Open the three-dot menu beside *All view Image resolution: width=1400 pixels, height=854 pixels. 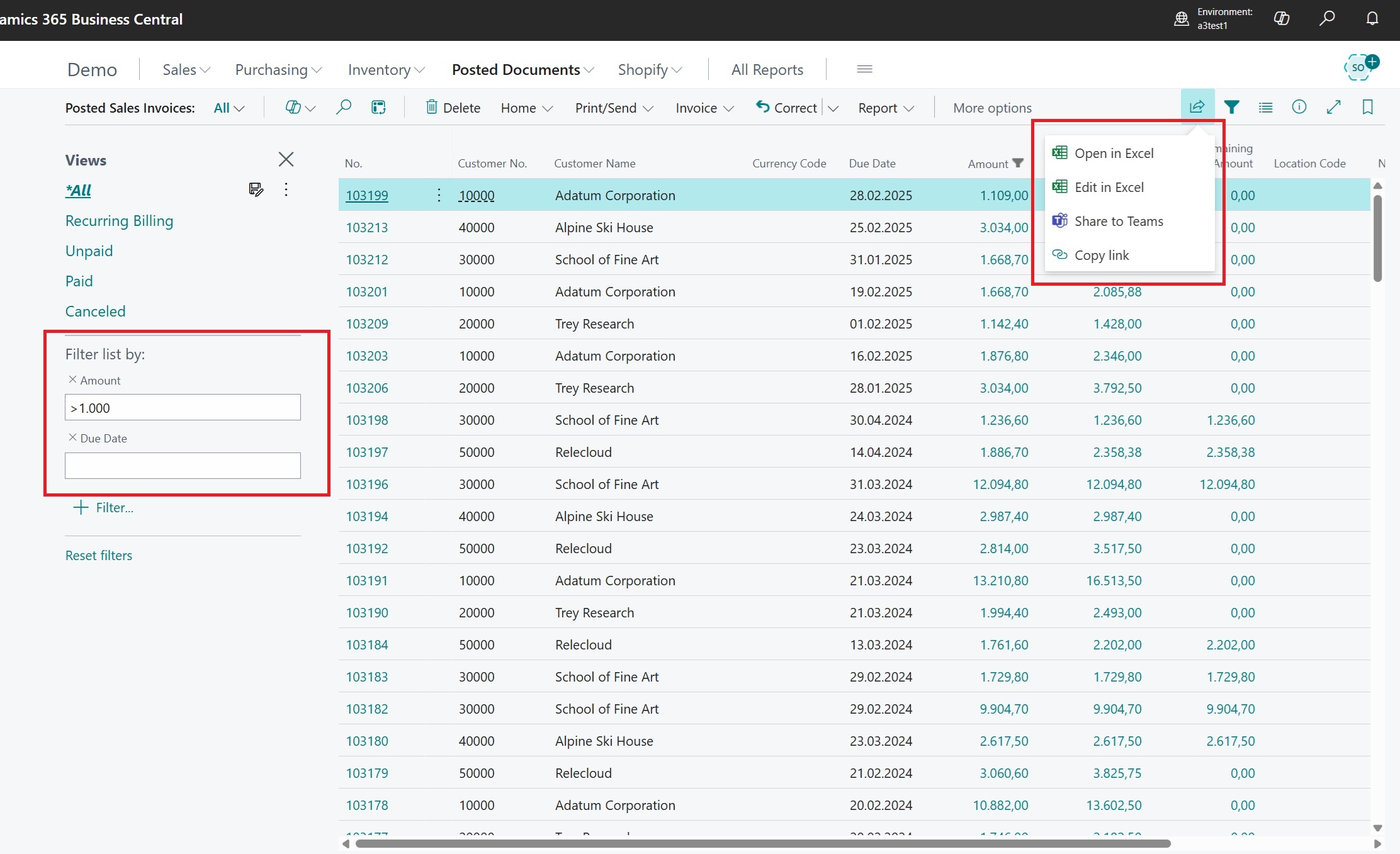pos(286,189)
